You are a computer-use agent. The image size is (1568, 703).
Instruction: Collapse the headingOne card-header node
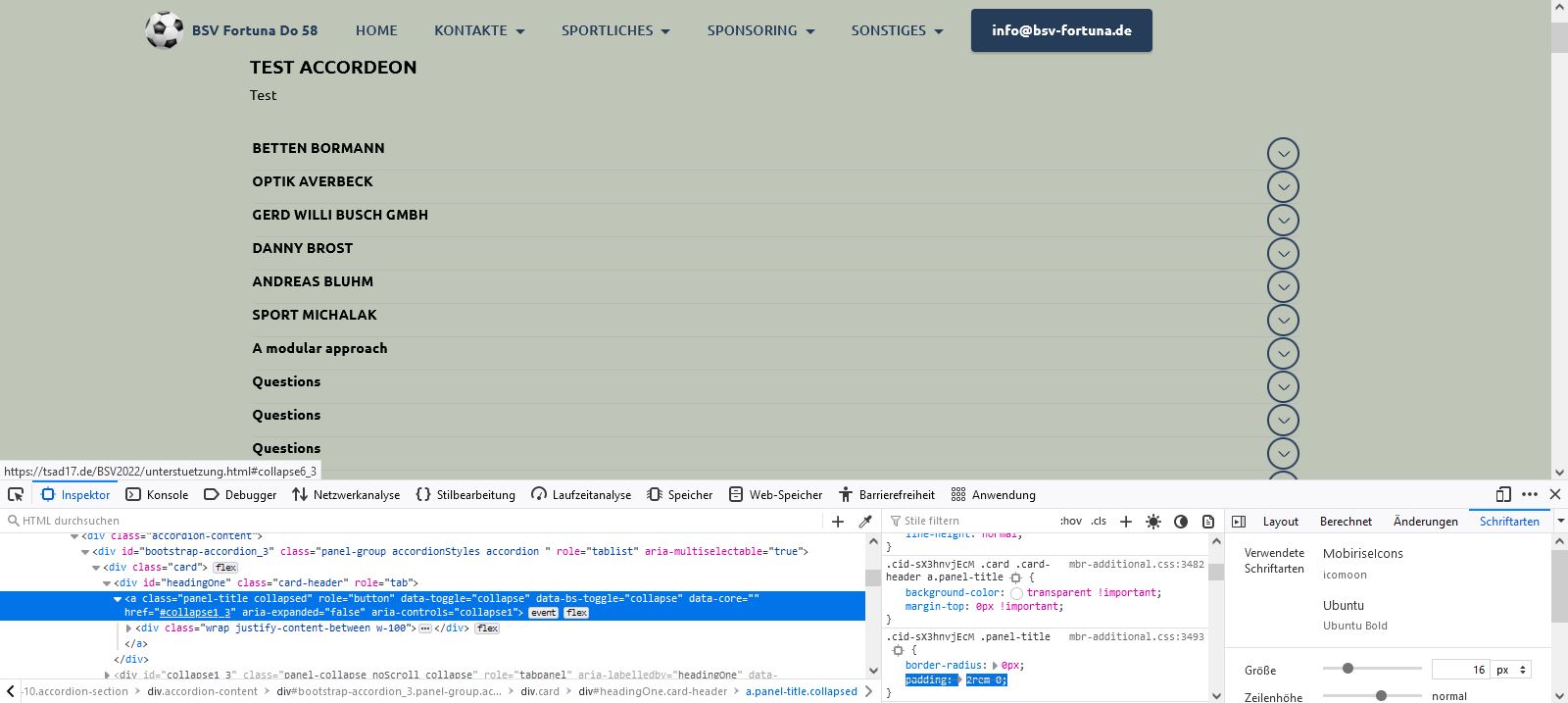(x=107, y=583)
